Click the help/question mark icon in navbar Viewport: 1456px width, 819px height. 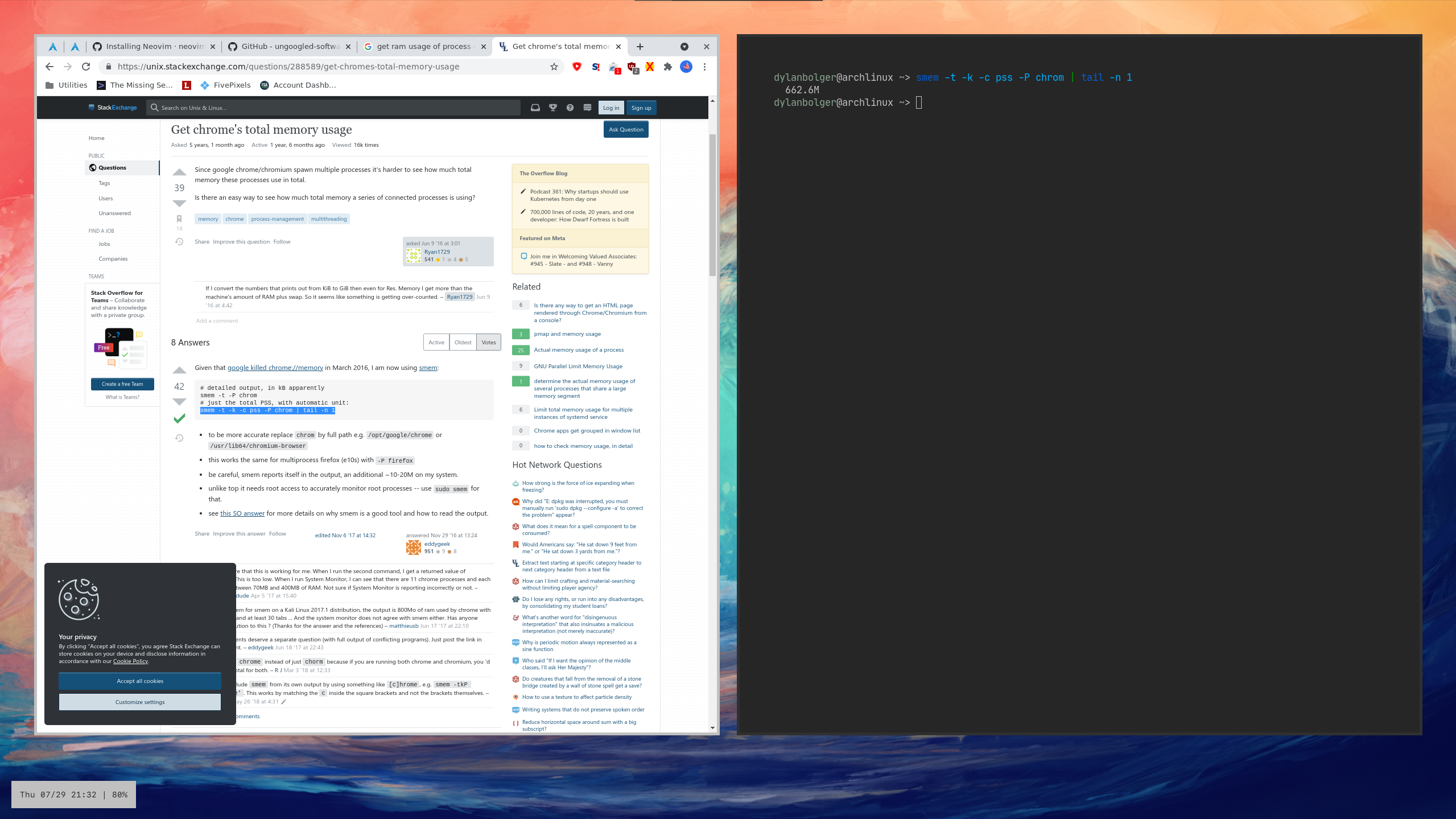tap(570, 107)
